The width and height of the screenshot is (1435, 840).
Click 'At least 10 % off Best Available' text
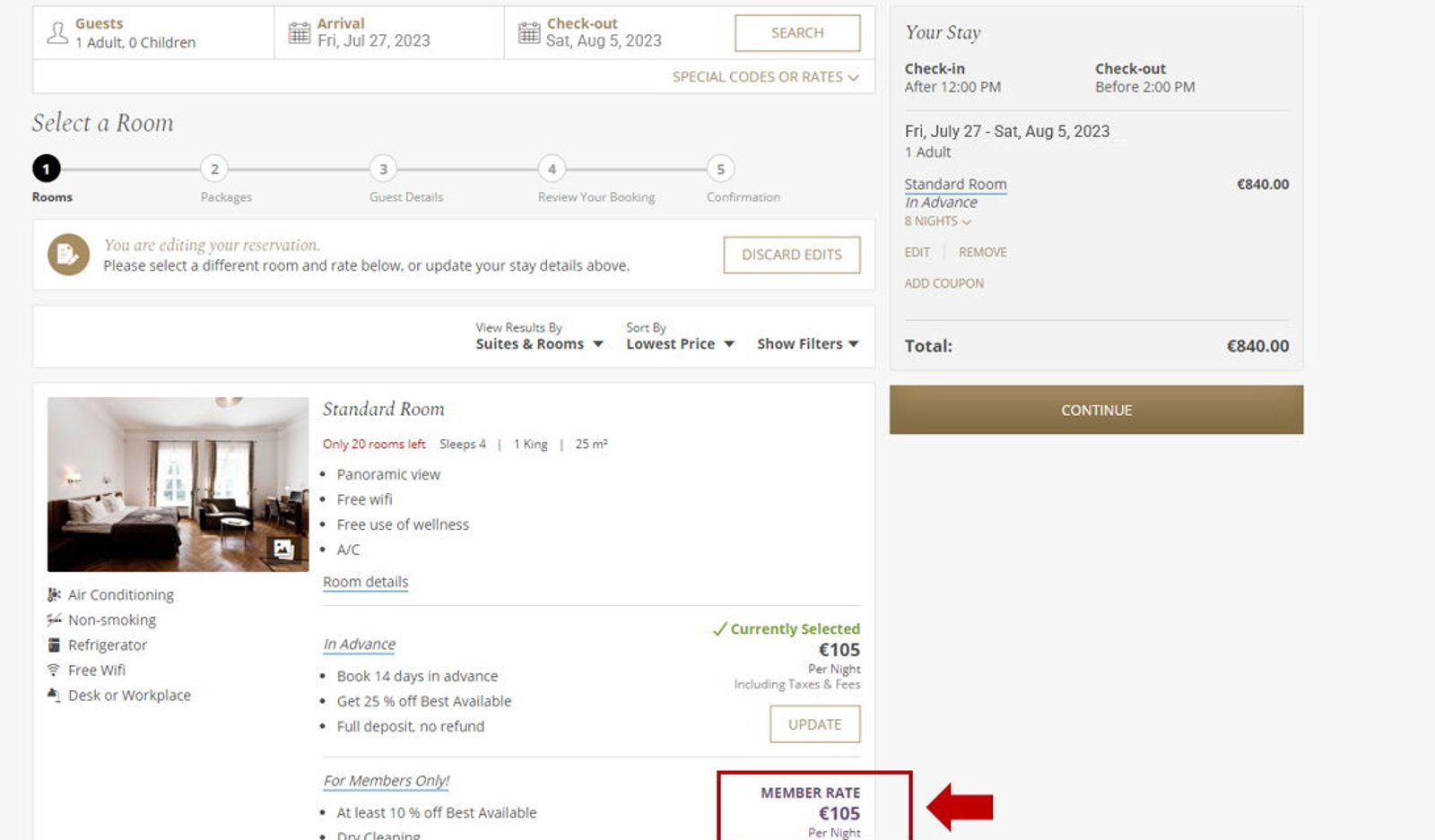point(437,812)
